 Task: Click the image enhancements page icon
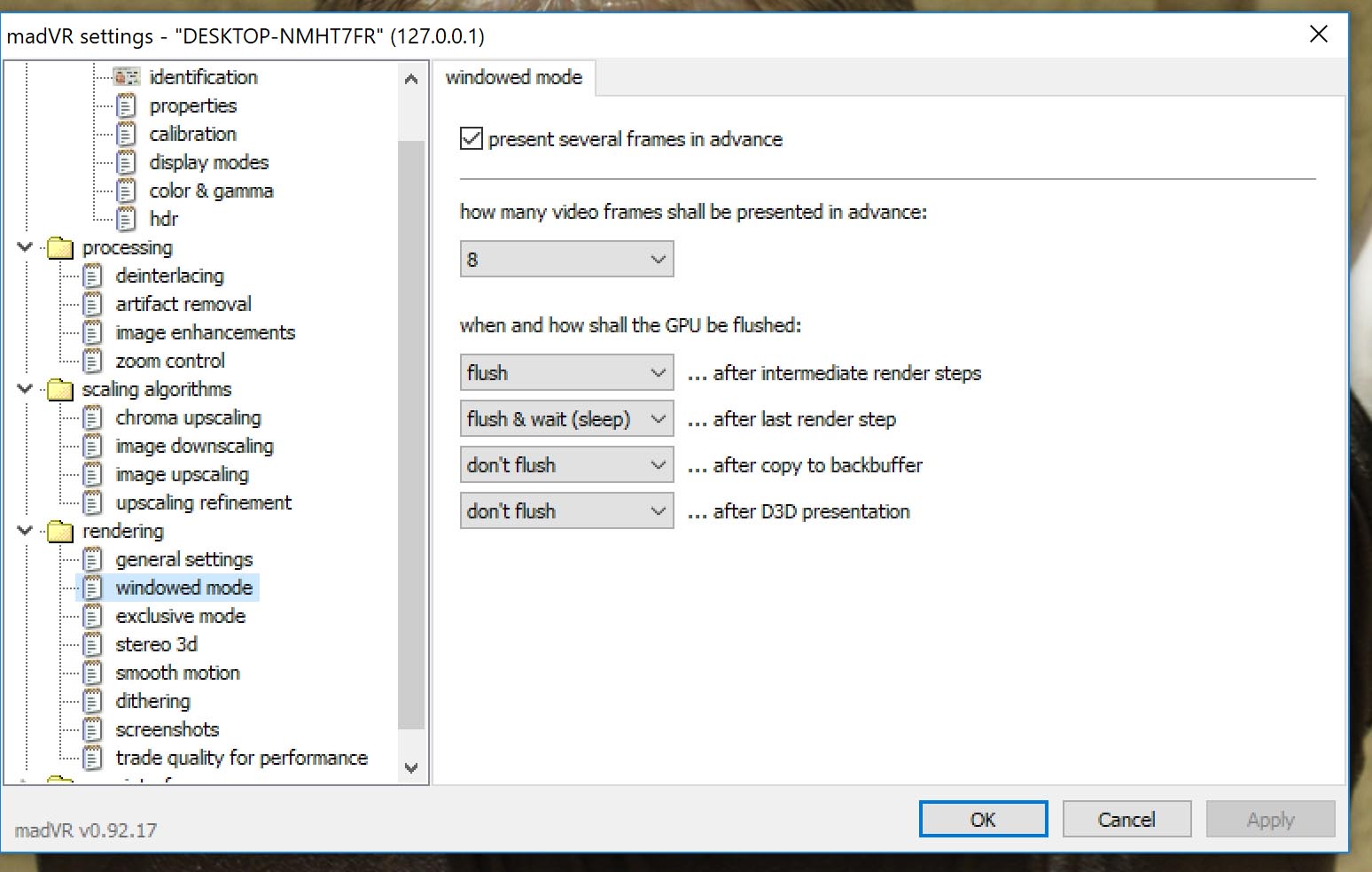tap(93, 332)
